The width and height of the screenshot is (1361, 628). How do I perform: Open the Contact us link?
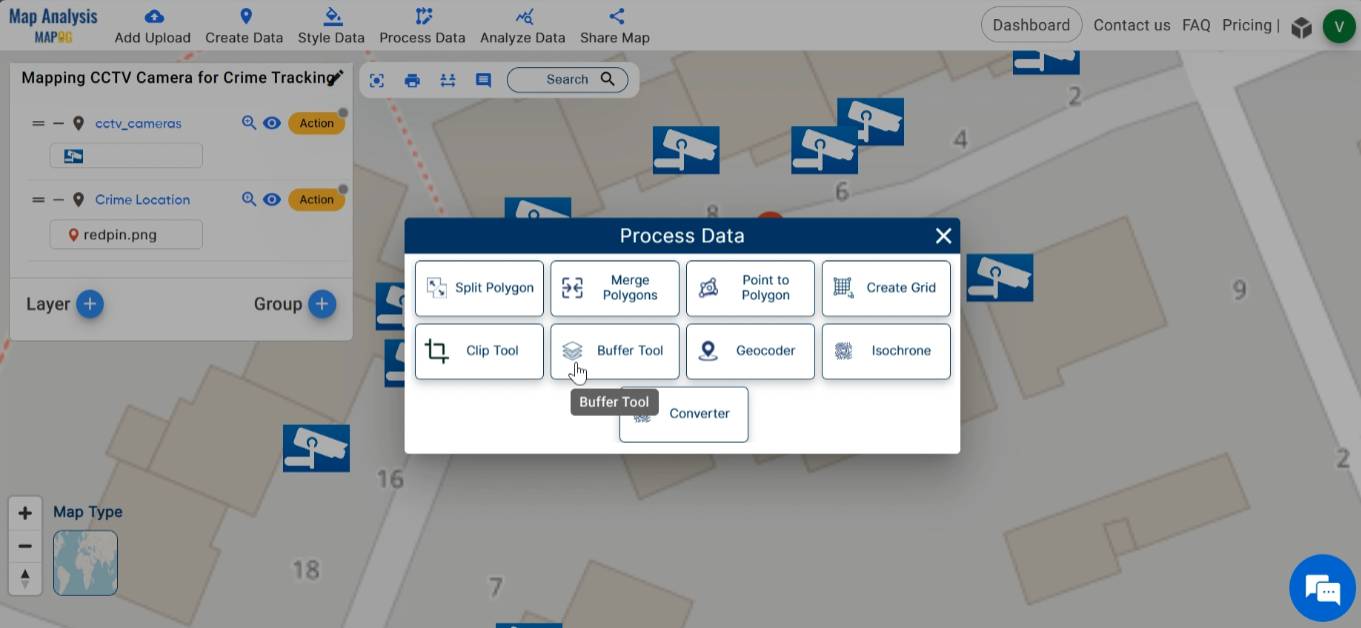[x=1131, y=25]
